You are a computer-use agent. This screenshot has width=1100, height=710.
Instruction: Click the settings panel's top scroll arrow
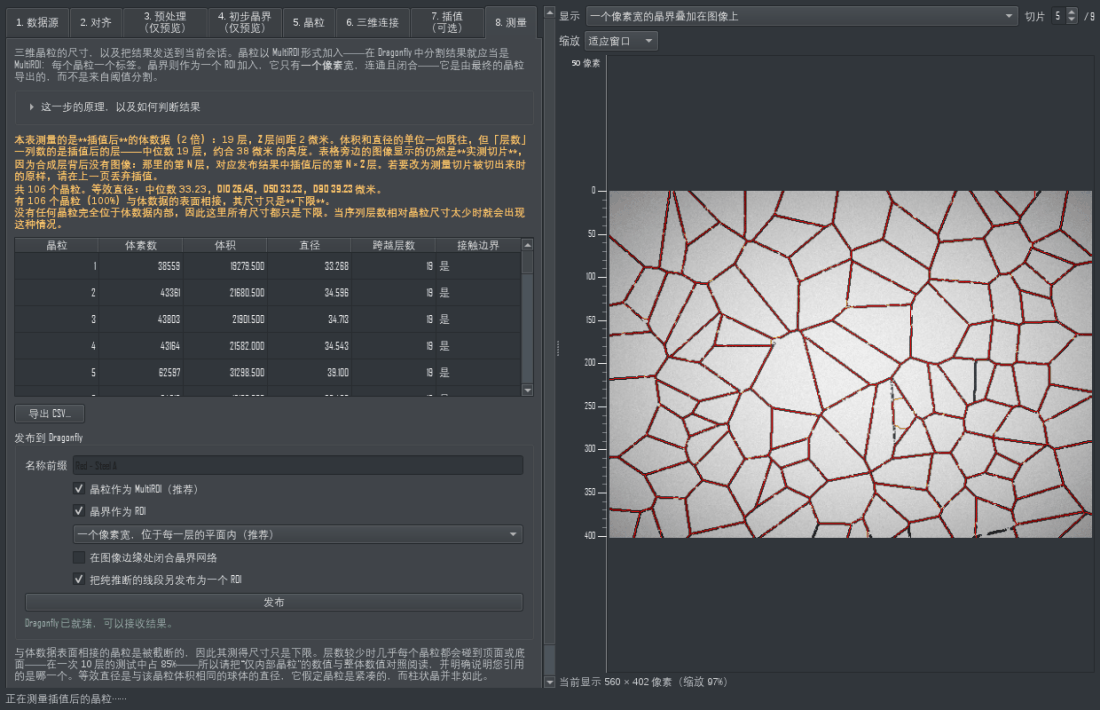point(550,13)
